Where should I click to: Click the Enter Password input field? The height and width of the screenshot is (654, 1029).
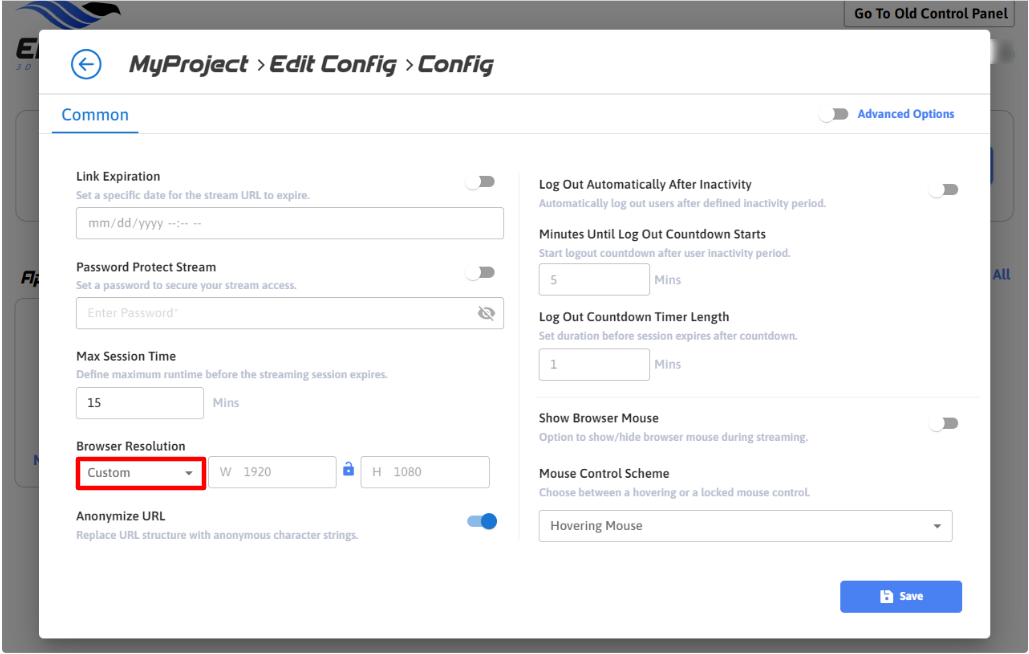click(275, 313)
